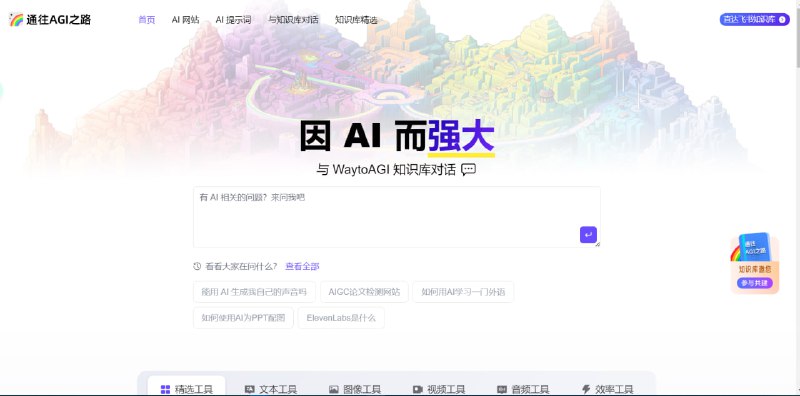The image size is (800, 396).
Task: Go to 首页 navigation item
Action: click(x=146, y=20)
